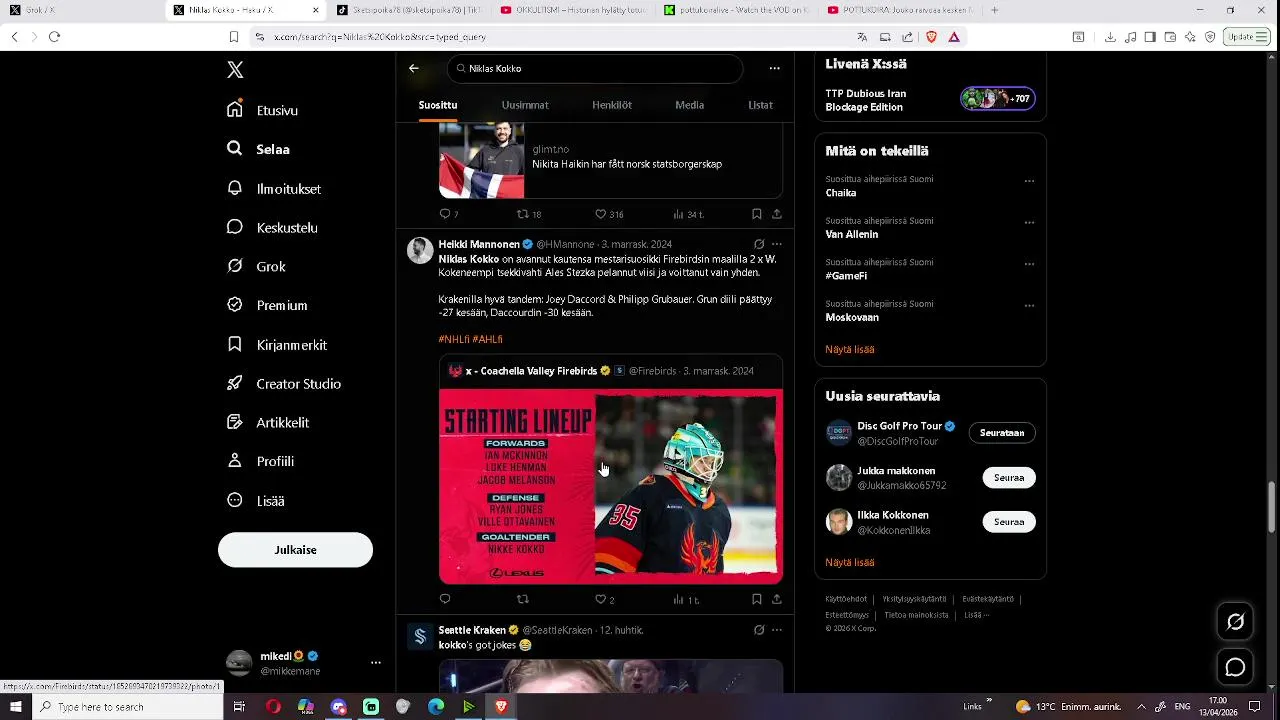
Task: Open account menu dots next to mikedi
Action: pos(376,663)
